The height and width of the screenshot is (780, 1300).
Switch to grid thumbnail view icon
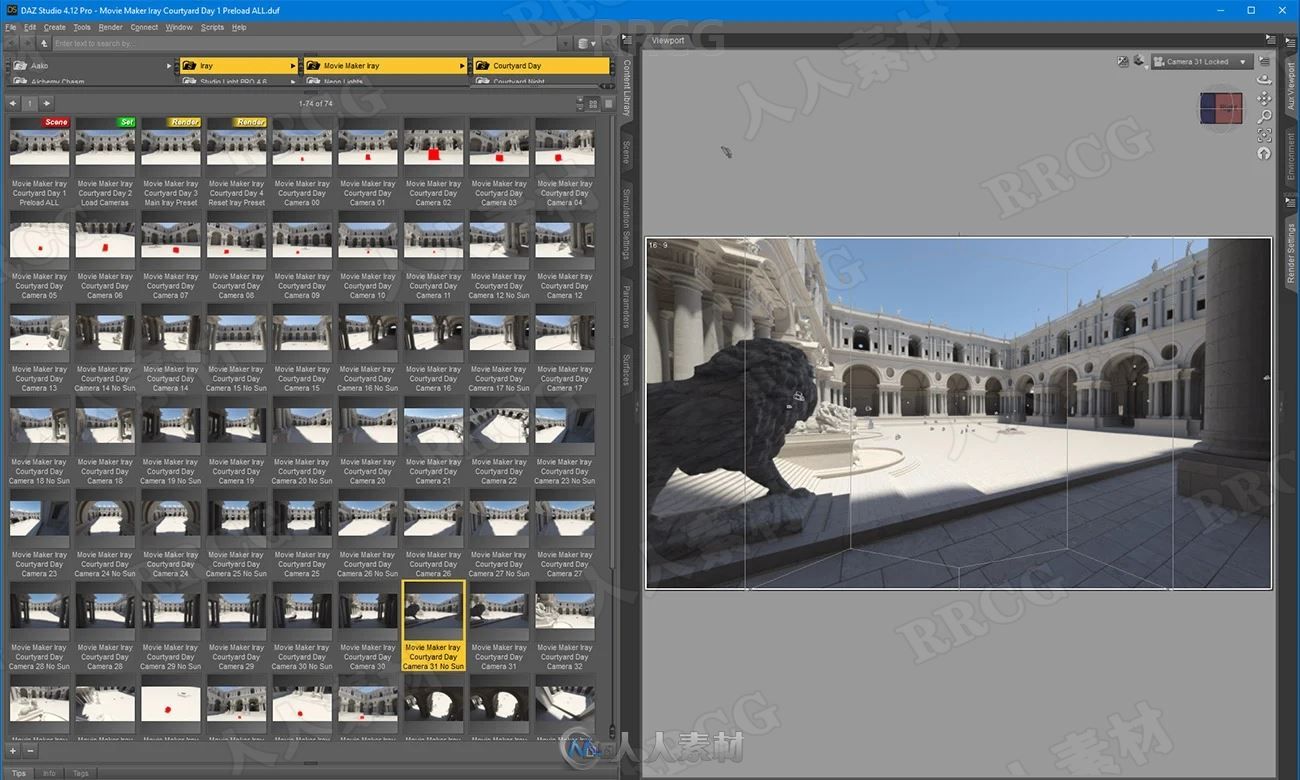point(593,103)
